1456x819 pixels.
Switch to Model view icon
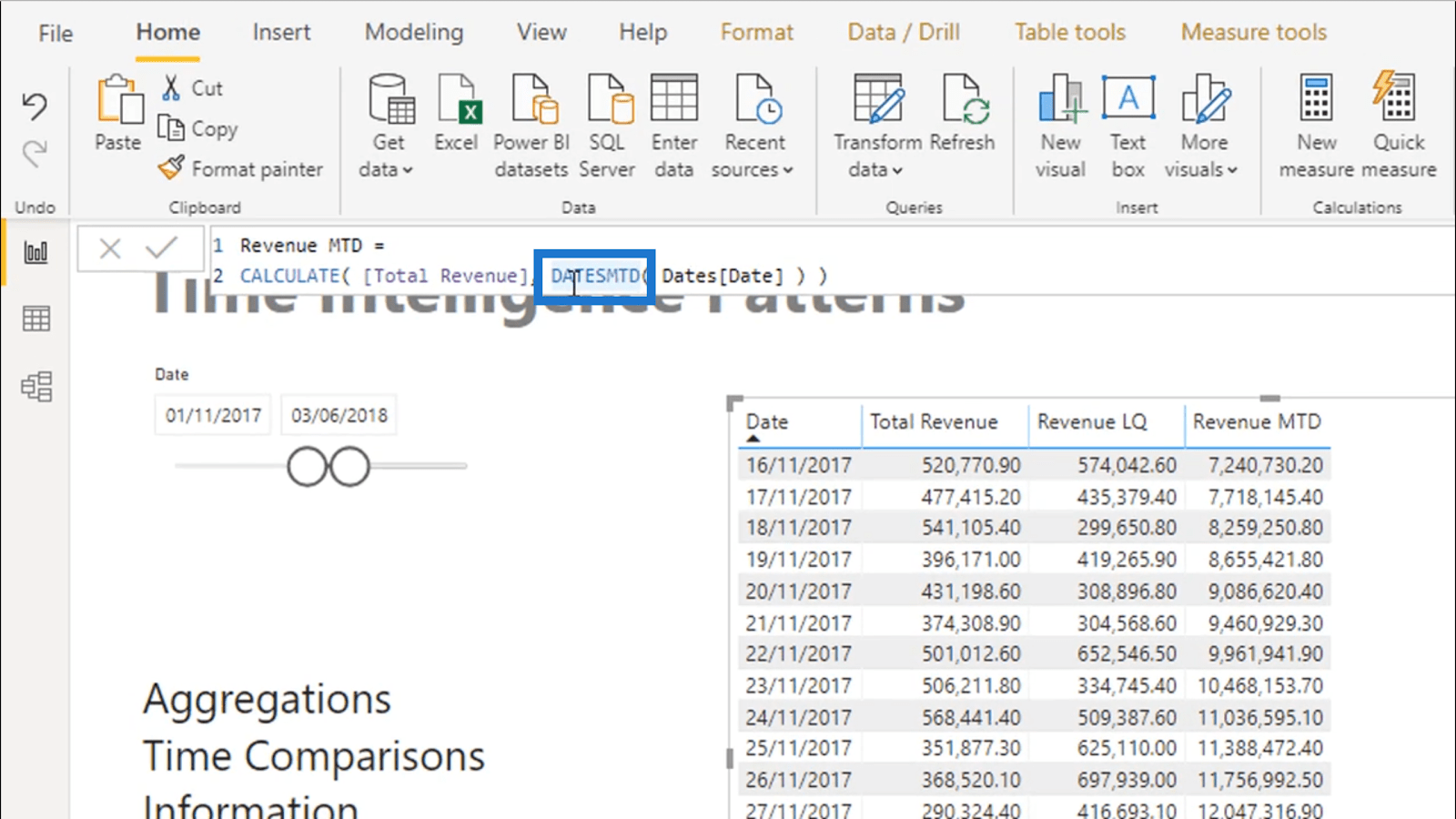pos(35,387)
